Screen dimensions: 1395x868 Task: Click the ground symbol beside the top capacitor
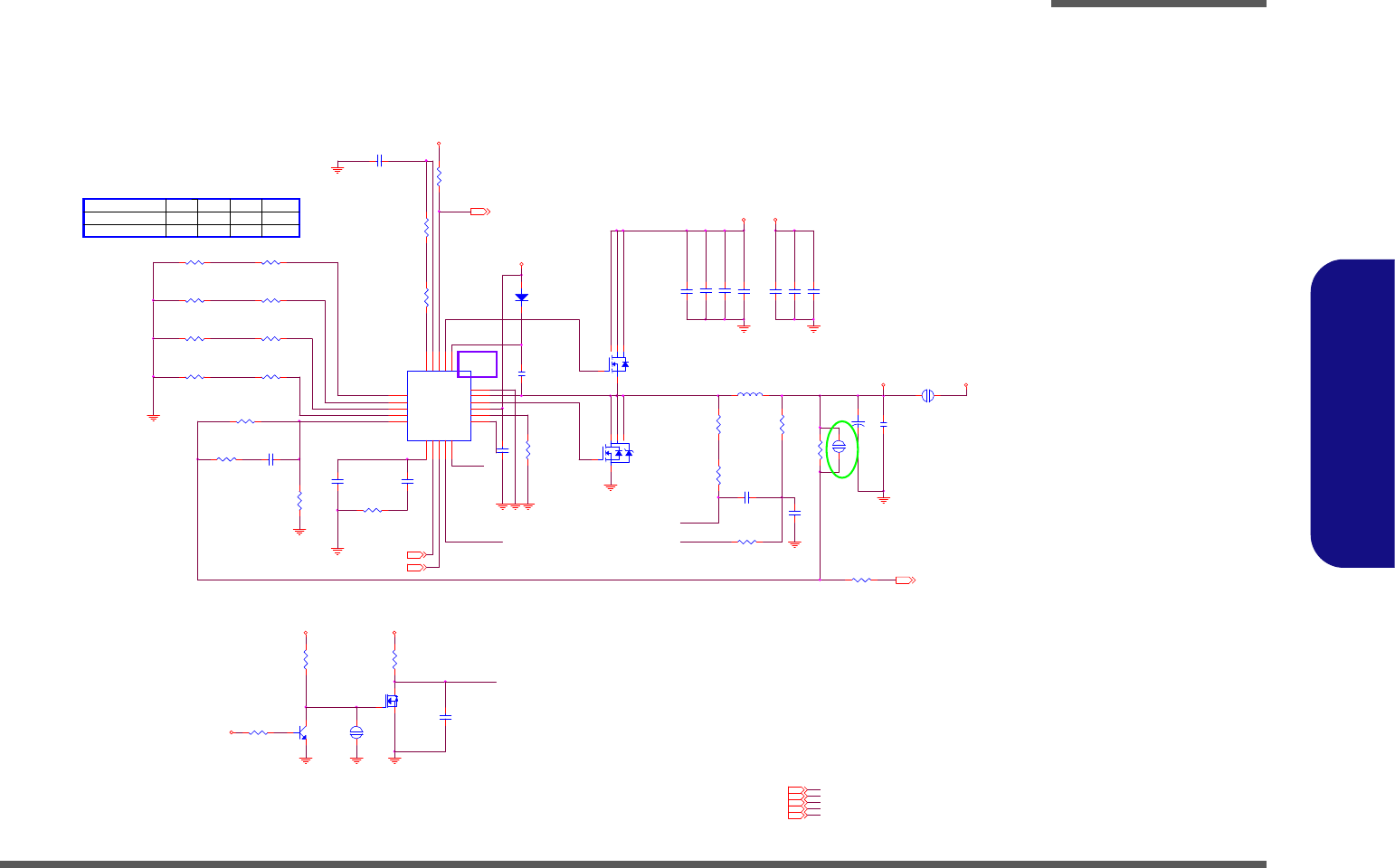[x=337, y=168]
